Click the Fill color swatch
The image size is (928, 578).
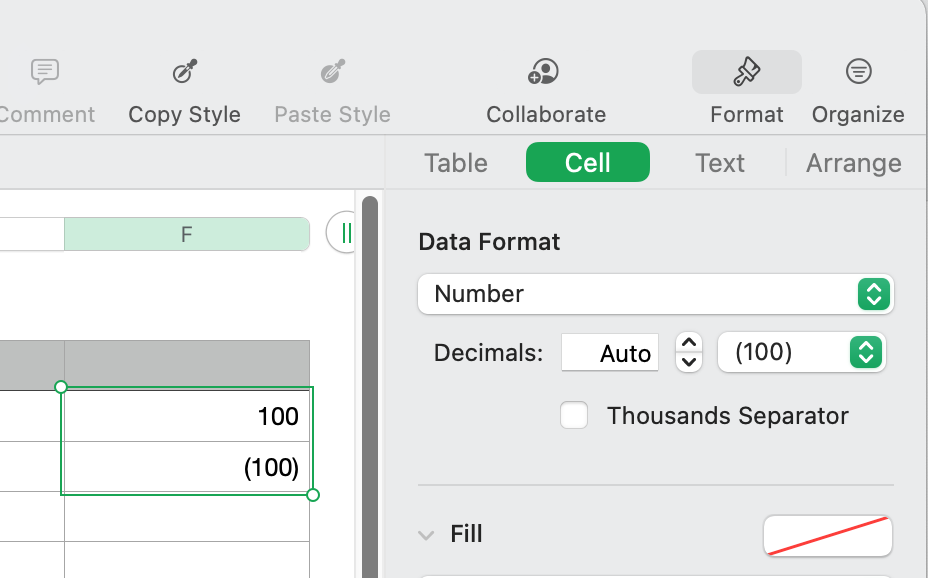point(827,536)
